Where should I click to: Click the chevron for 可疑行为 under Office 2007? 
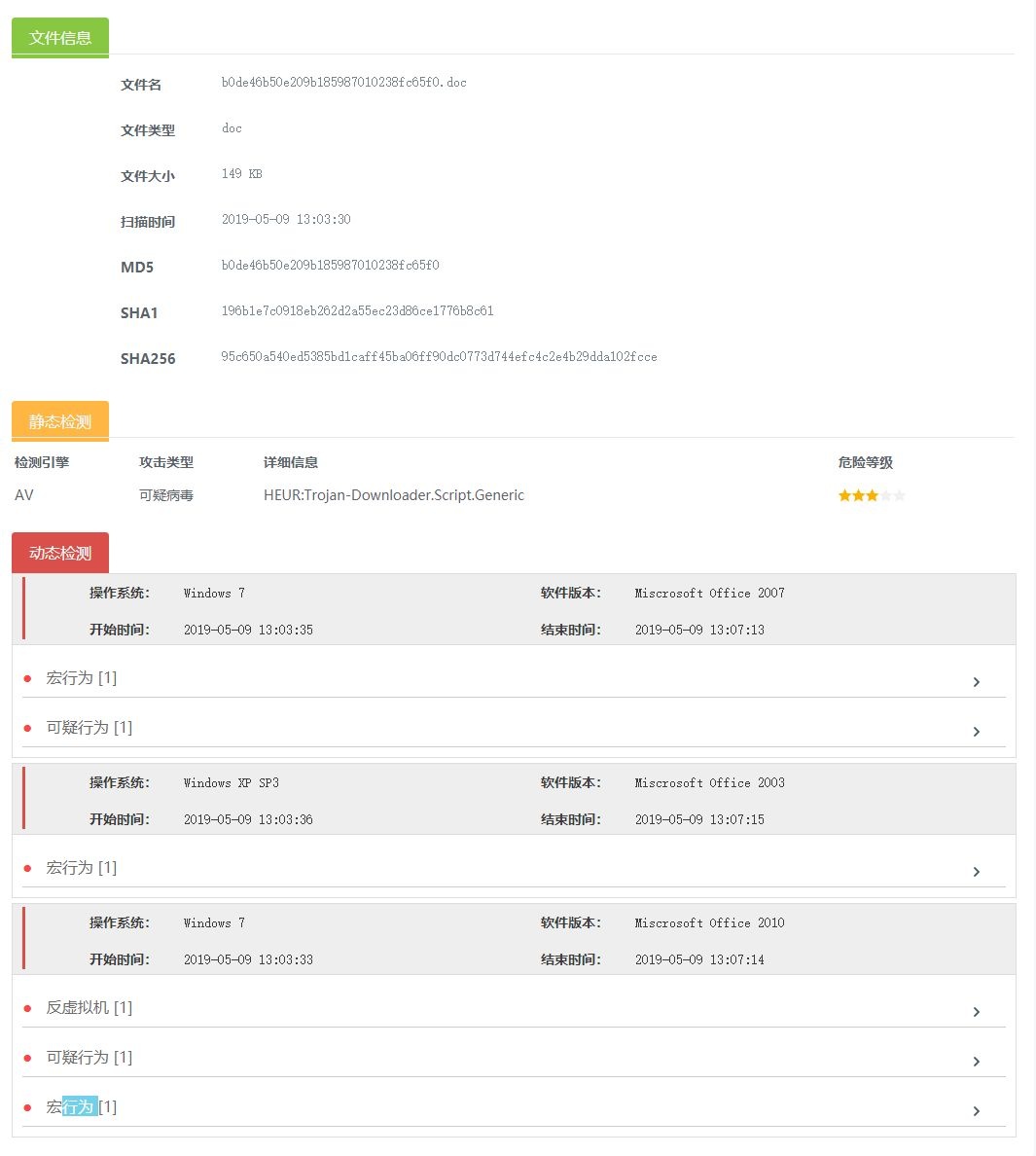pyautogui.click(x=976, y=732)
